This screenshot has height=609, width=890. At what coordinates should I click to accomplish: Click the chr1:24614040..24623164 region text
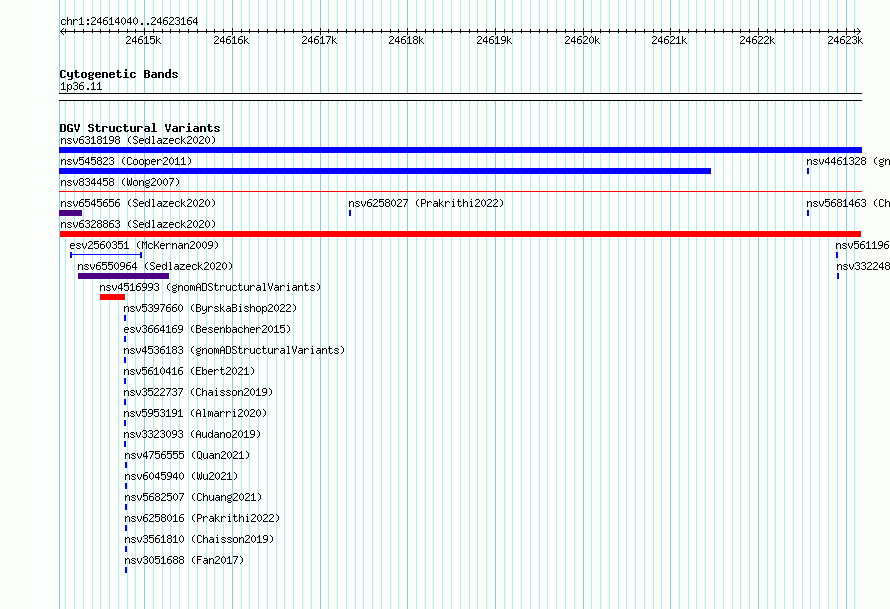(x=129, y=22)
